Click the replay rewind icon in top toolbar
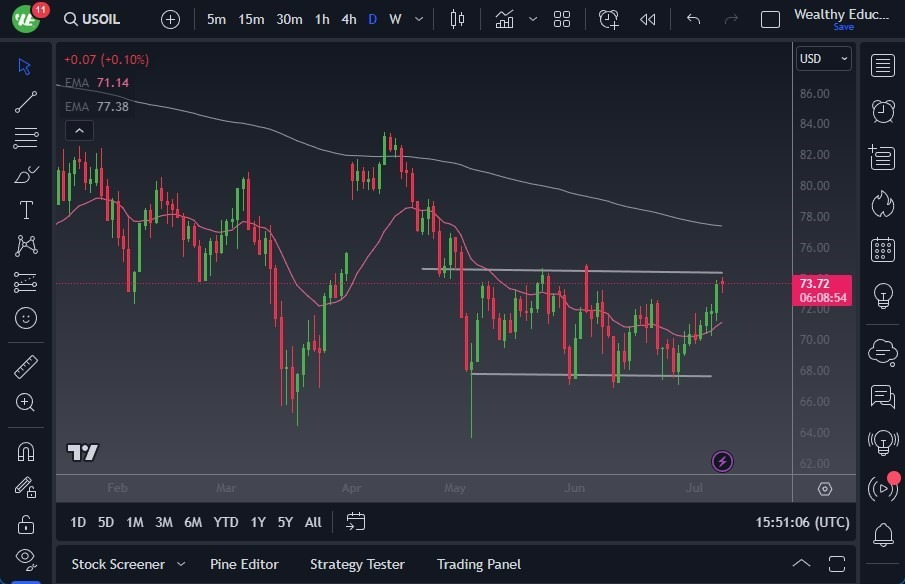 pos(648,19)
